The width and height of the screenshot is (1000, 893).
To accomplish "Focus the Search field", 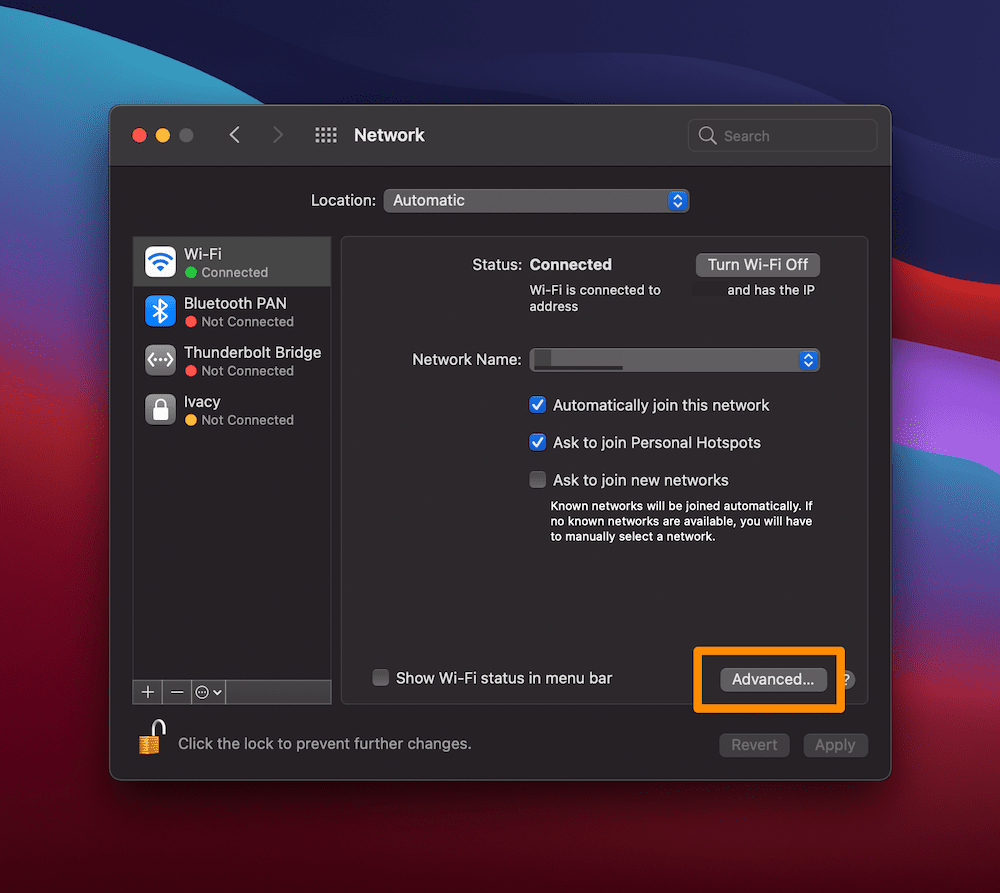I will pos(782,135).
